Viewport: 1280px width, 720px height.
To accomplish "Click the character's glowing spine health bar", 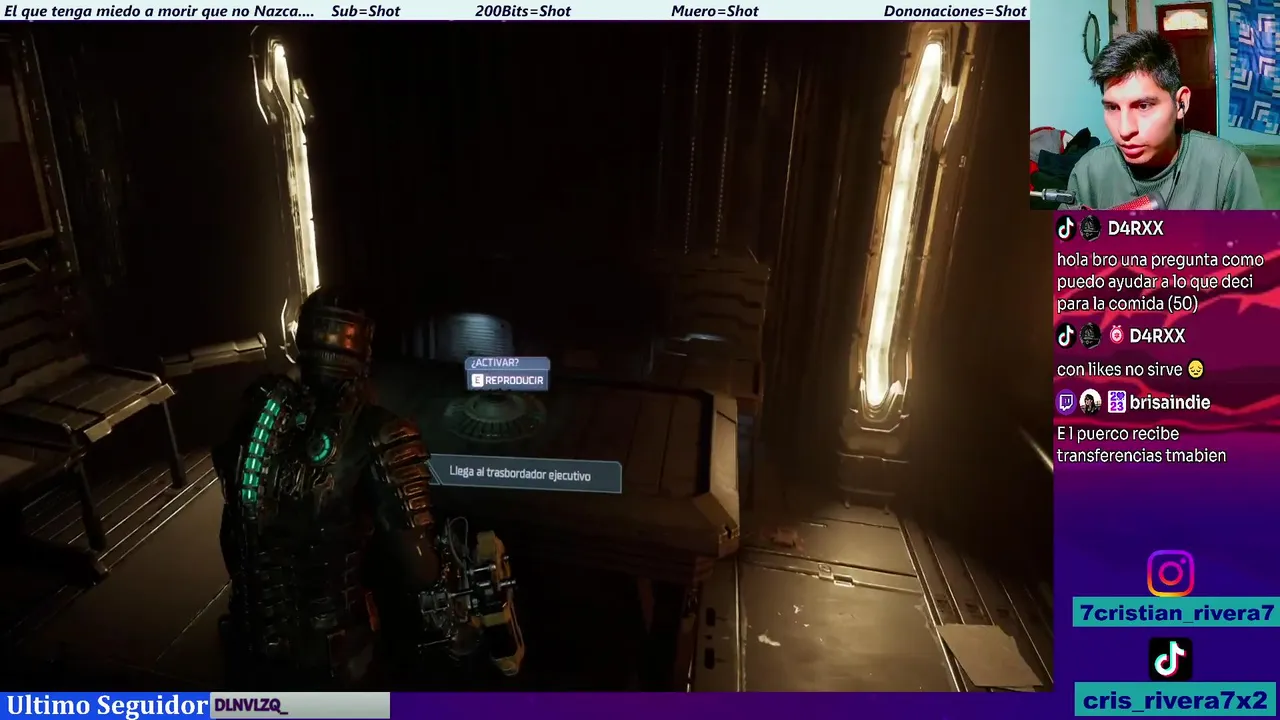I will 261,448.
